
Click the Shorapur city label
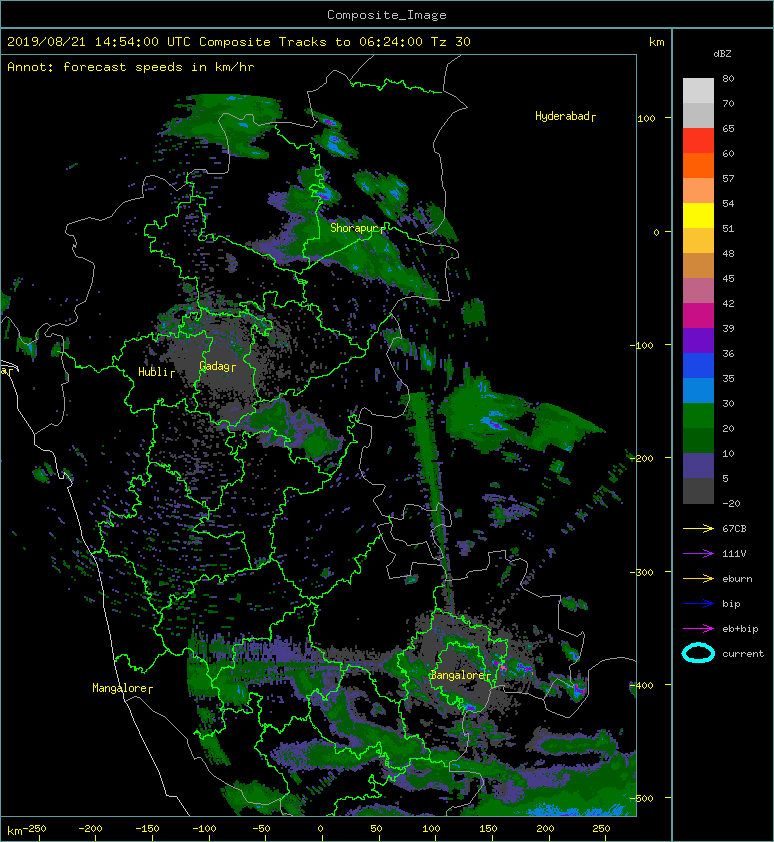pyautogui.click(x=358, y=228)
